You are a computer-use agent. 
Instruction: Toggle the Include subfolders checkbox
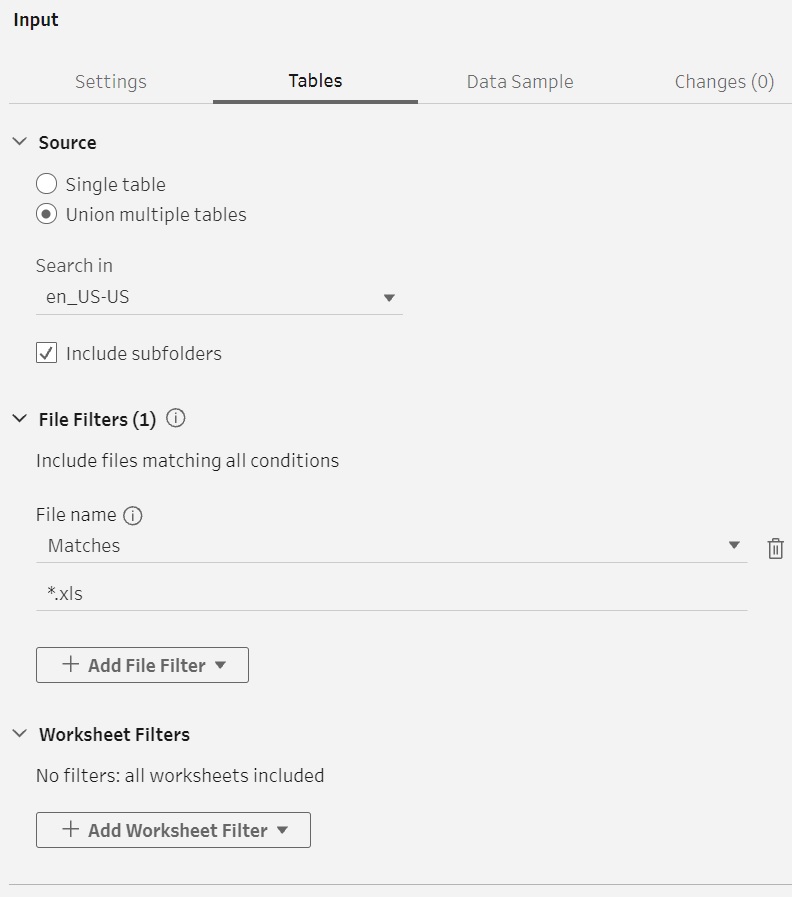tap(46, 353)
